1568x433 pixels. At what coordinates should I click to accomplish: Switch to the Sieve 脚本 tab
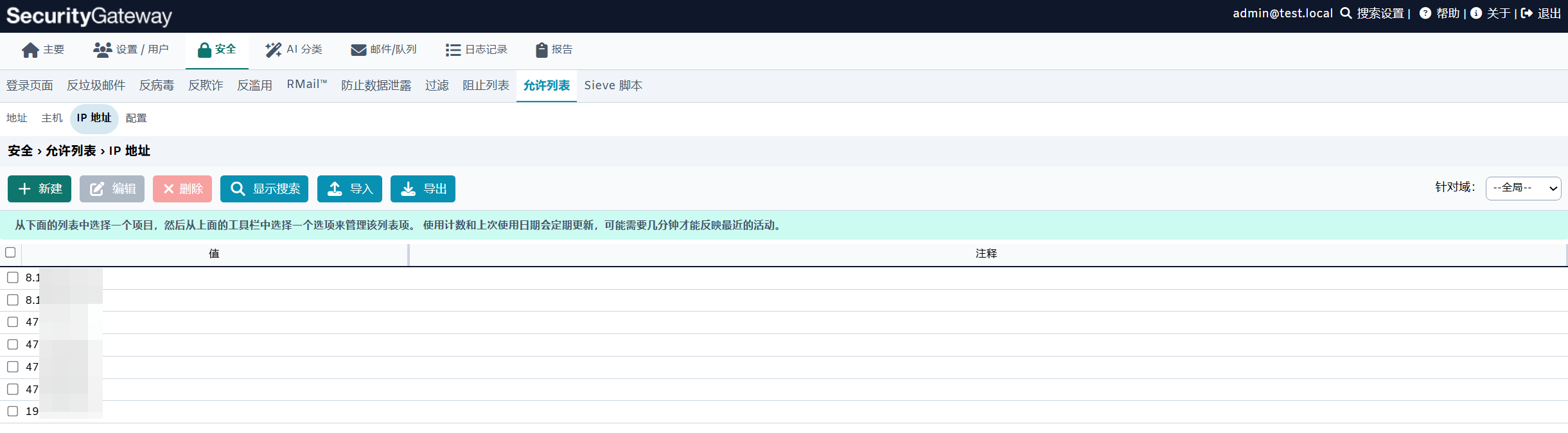click(x=613, y=85)
